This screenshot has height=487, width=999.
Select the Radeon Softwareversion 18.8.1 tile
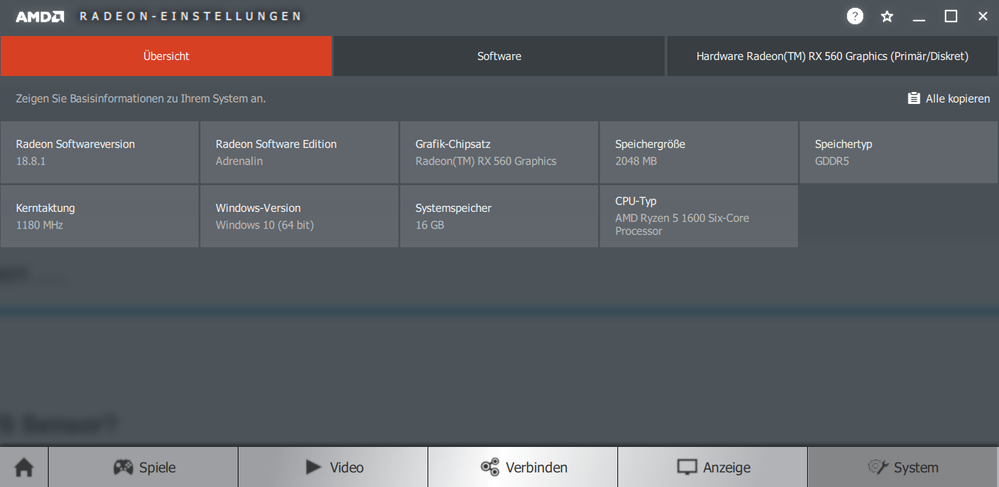100,152
